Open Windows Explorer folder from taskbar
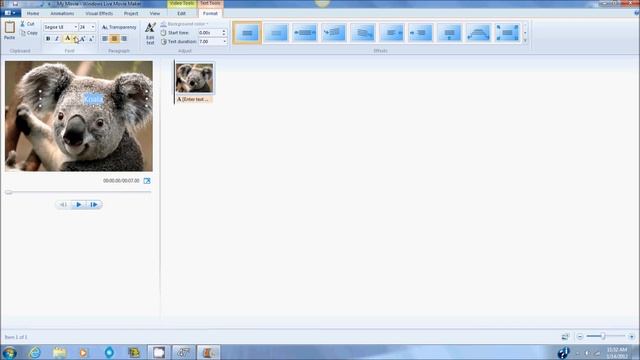 pyautogui.click(x=60, y=352)
